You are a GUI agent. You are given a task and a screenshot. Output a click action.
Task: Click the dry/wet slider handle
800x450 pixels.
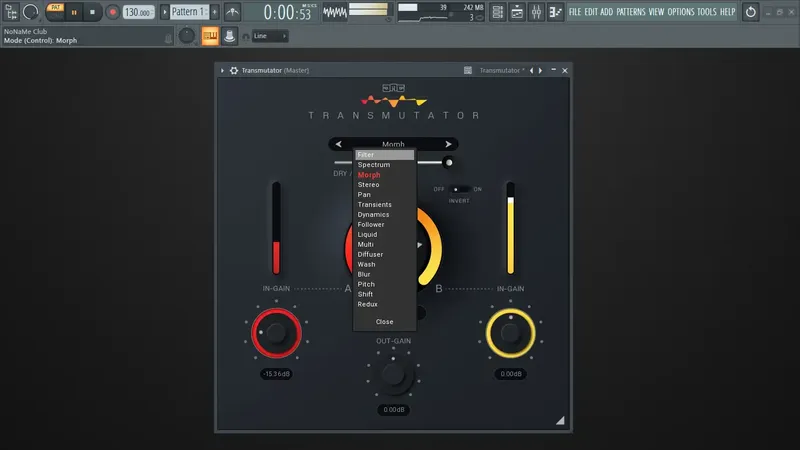[449, 163]
